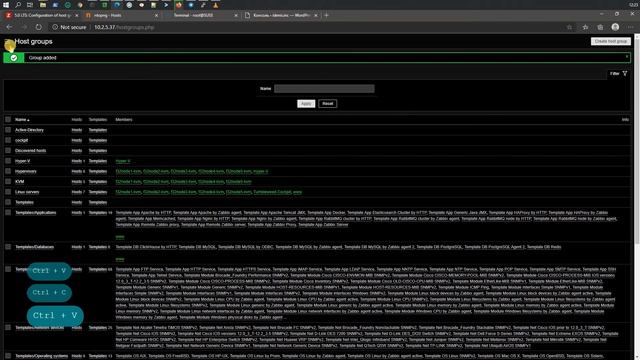
Task: Open the Hypervisors host group
Action: point(26,171)
